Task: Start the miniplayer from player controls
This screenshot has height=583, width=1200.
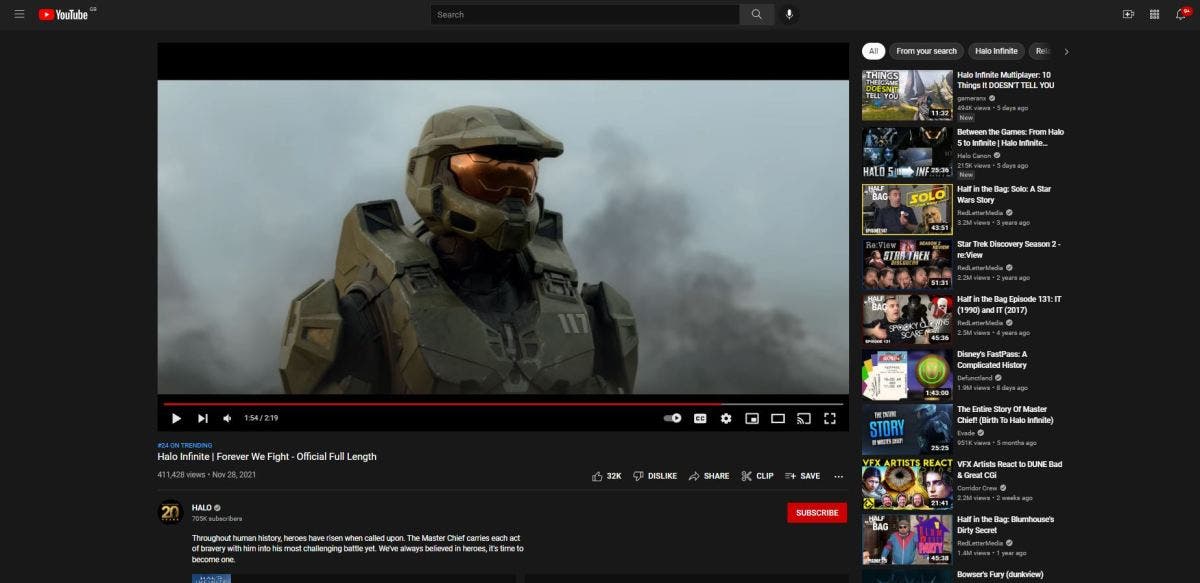Action: click(752, 418)
